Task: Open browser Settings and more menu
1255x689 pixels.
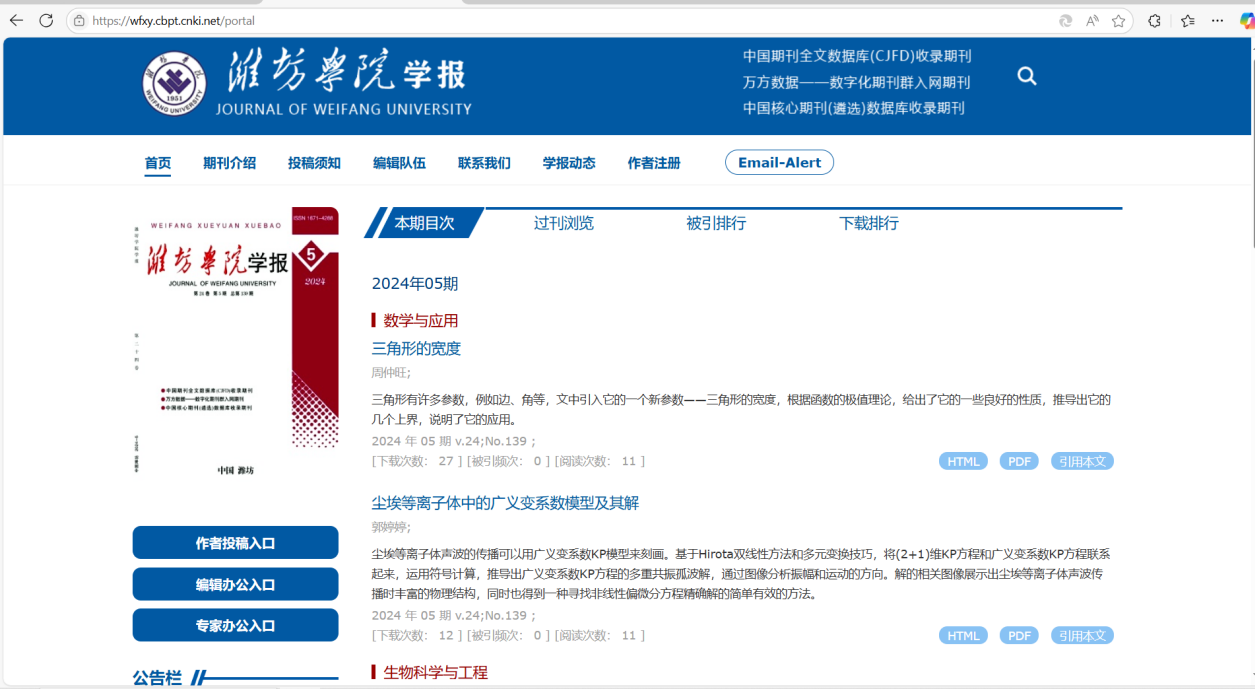Action: tap(1217, 21)
